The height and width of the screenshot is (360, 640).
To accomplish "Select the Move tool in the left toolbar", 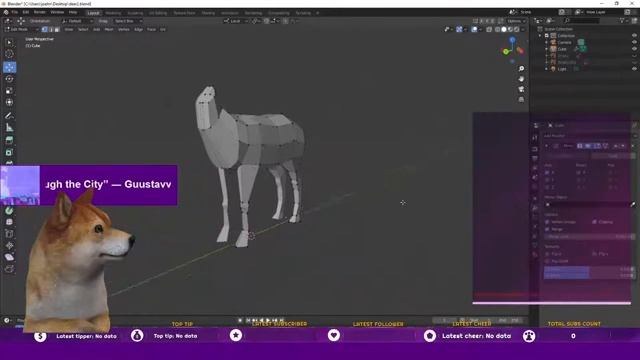I will 9,67.
